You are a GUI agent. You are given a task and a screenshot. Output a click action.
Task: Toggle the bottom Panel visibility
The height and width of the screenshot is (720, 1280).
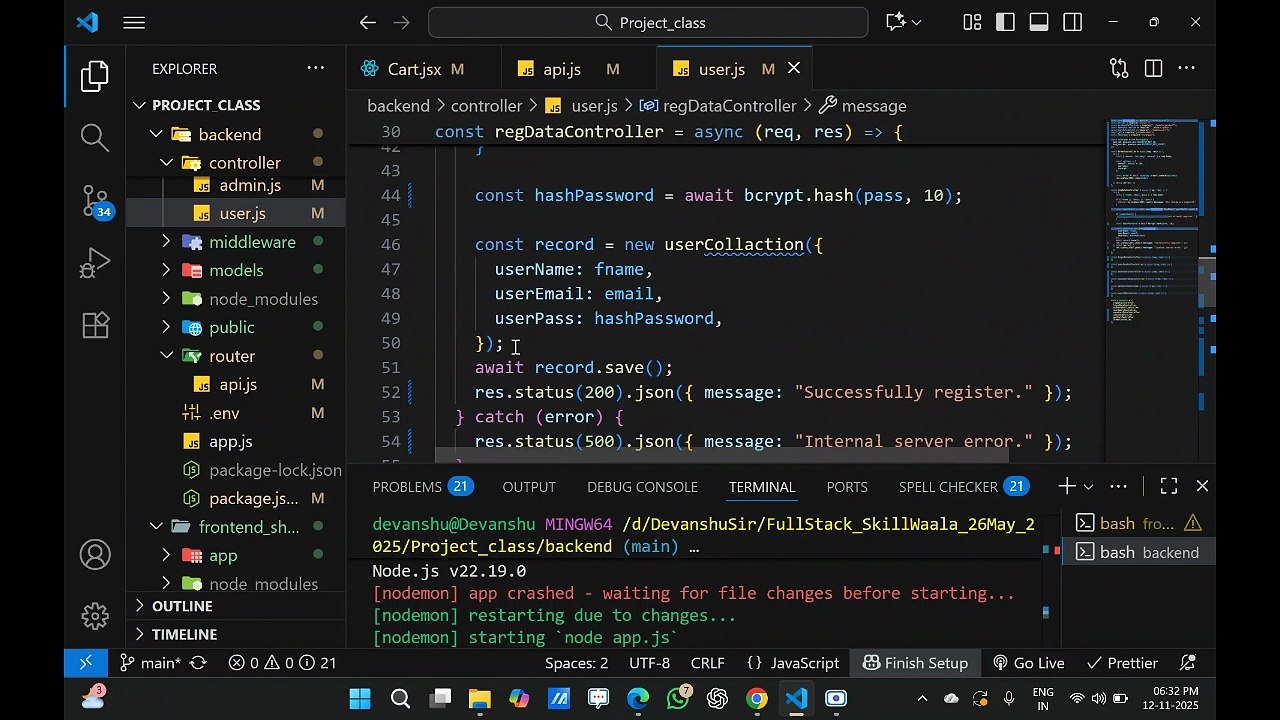pos(1039,22)
